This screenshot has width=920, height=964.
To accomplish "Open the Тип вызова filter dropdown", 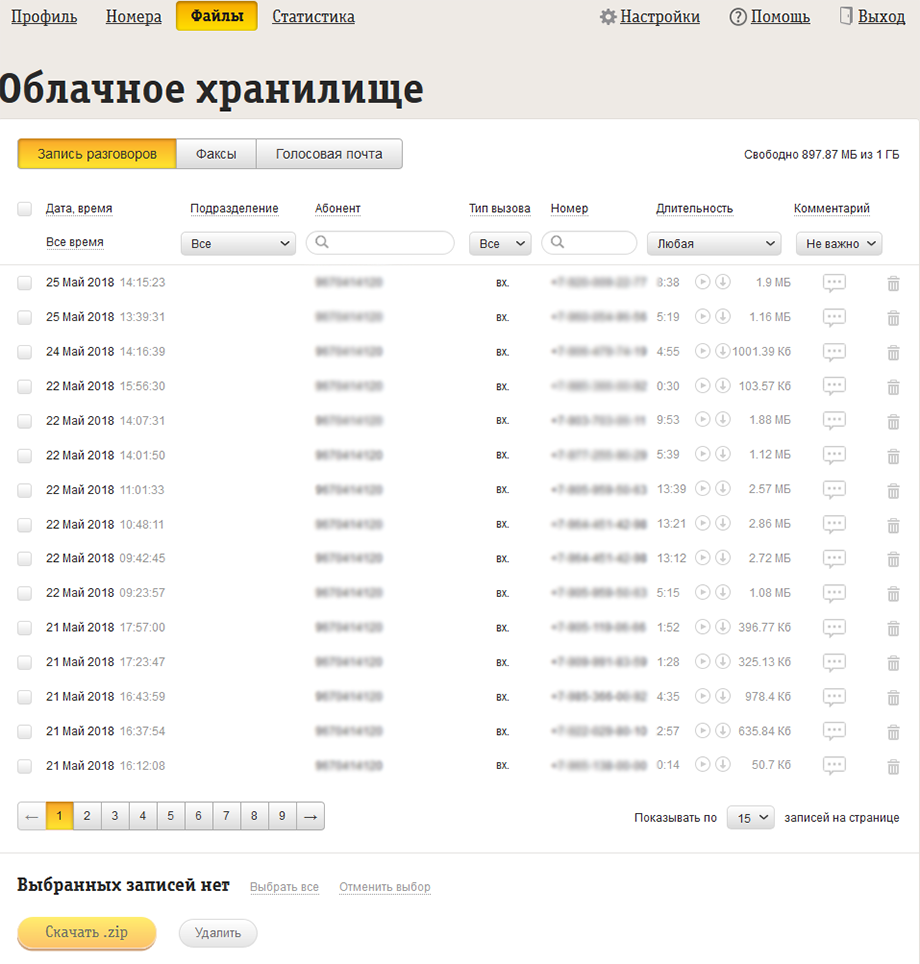I will tap(500, 243).
